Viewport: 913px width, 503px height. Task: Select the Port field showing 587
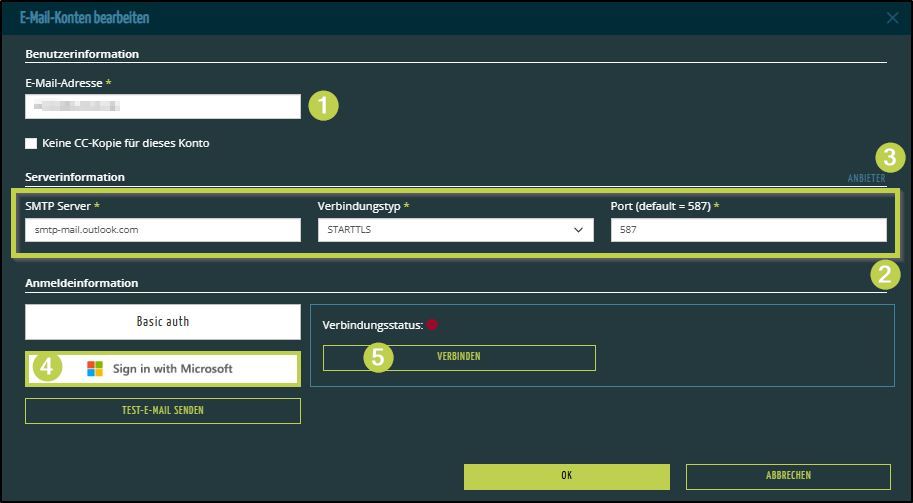click(747, 230)
